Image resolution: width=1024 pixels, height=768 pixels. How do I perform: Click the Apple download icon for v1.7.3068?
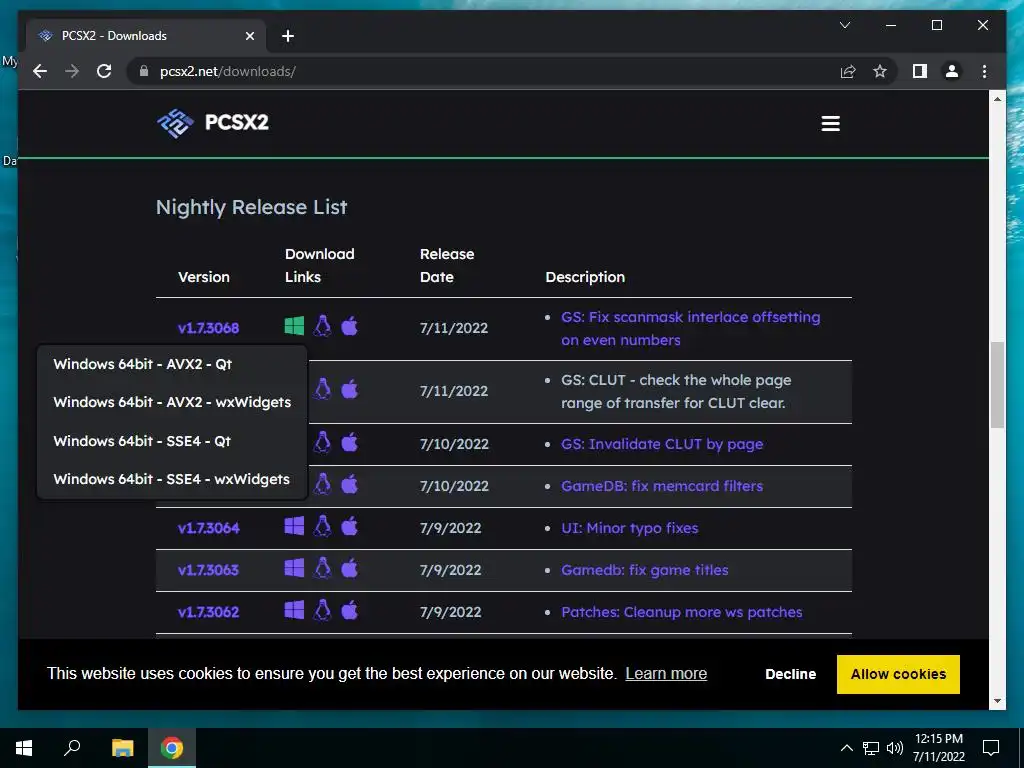[349, 325]
